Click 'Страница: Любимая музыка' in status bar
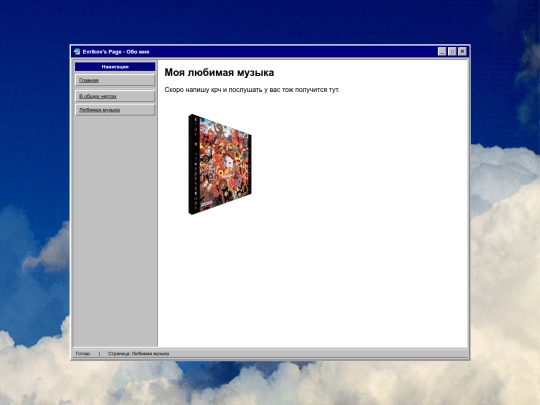The image size is (540, 405). click(138, 354)
